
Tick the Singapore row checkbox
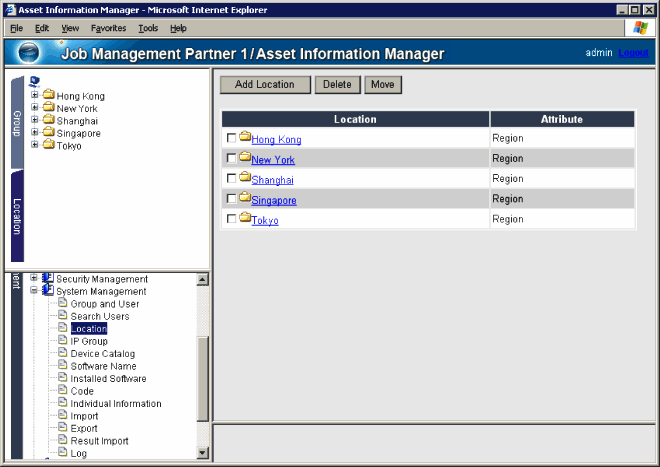232,199
